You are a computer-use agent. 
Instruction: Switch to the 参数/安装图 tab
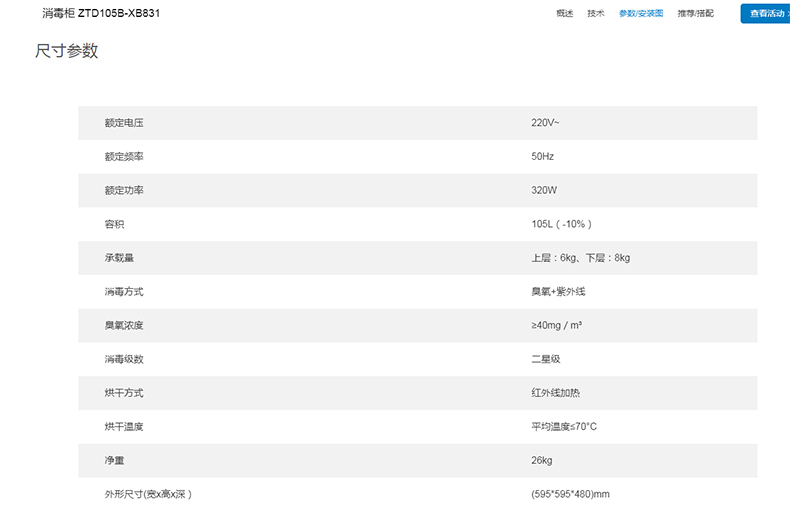pyautogui.click(x=641, y=14)
